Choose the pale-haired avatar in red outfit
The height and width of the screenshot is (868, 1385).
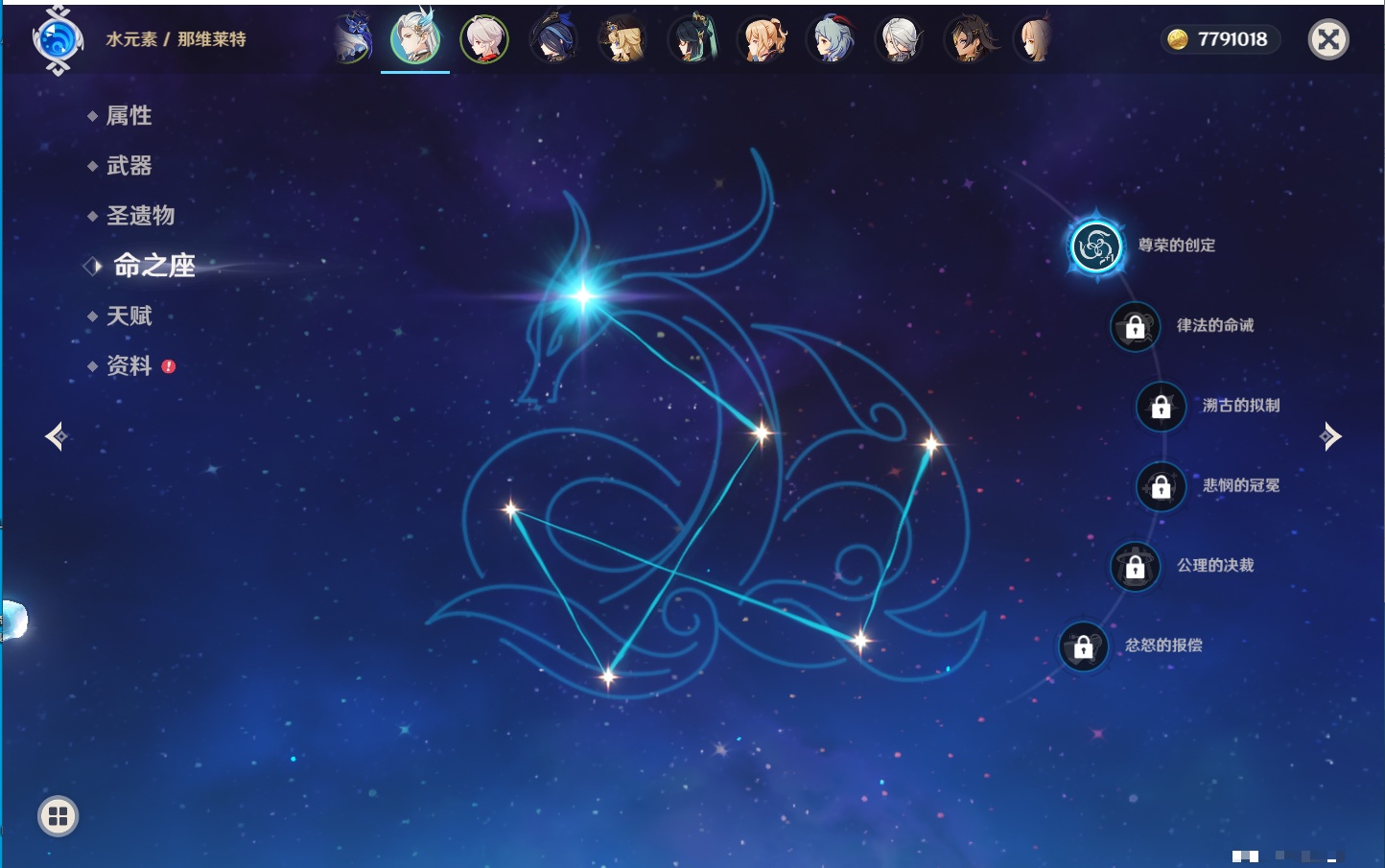tap(484, 39)
